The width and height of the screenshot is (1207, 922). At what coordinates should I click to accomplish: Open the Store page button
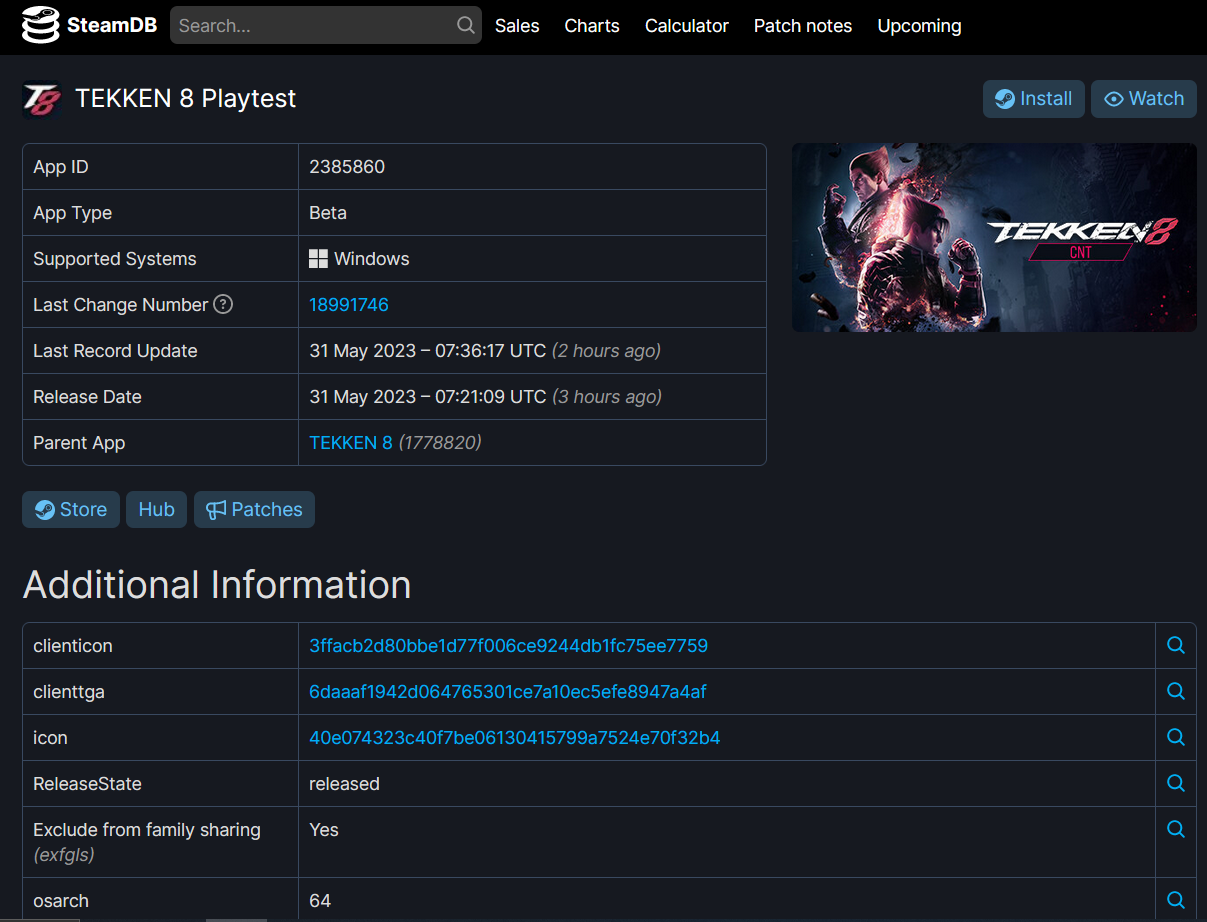[x=71, y=509]
